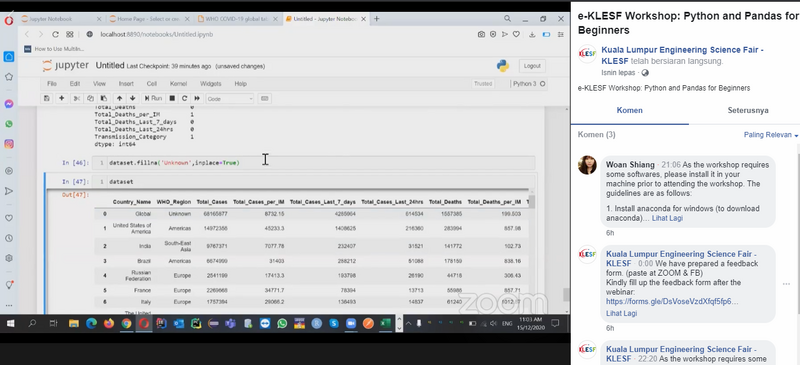Switch to the Jupyter Notebook browser tab

click(61, 19)
